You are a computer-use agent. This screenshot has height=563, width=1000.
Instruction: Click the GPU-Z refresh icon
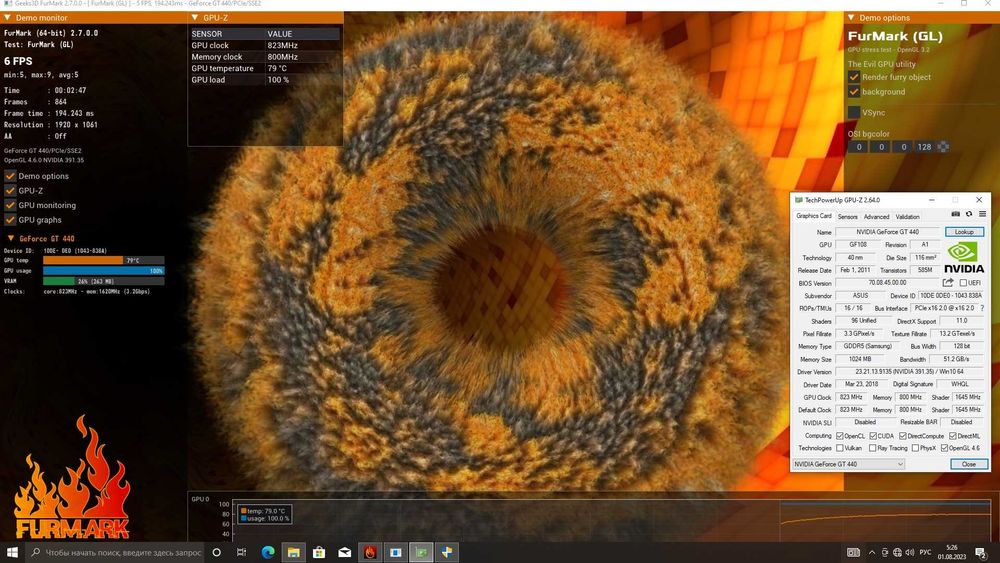969,214
